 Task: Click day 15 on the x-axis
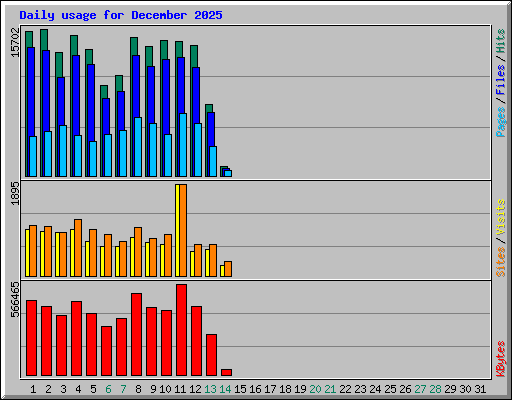click(x=240, y=389)
